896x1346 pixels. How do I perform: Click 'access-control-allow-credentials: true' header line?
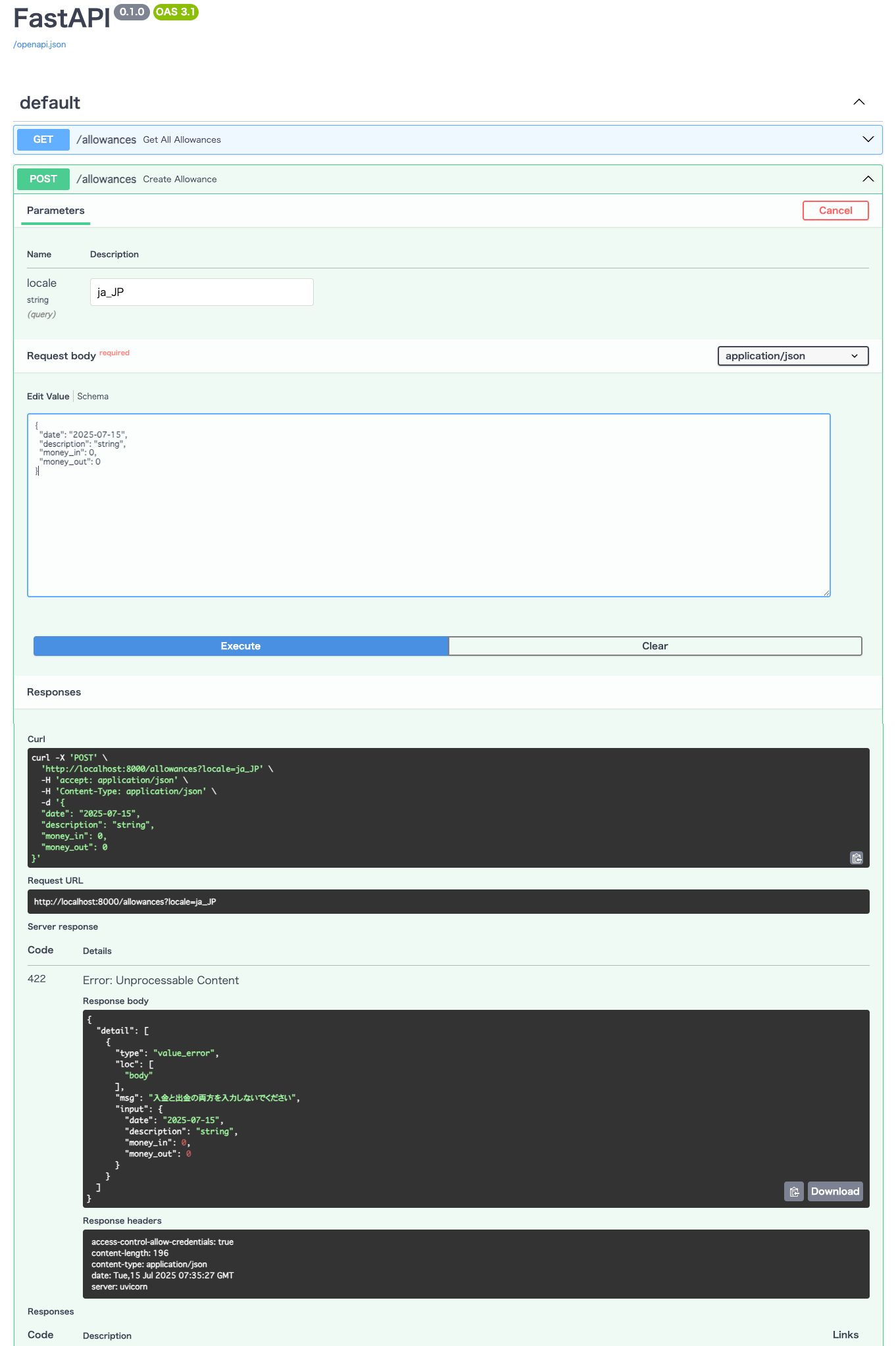tap(162, 1242)
